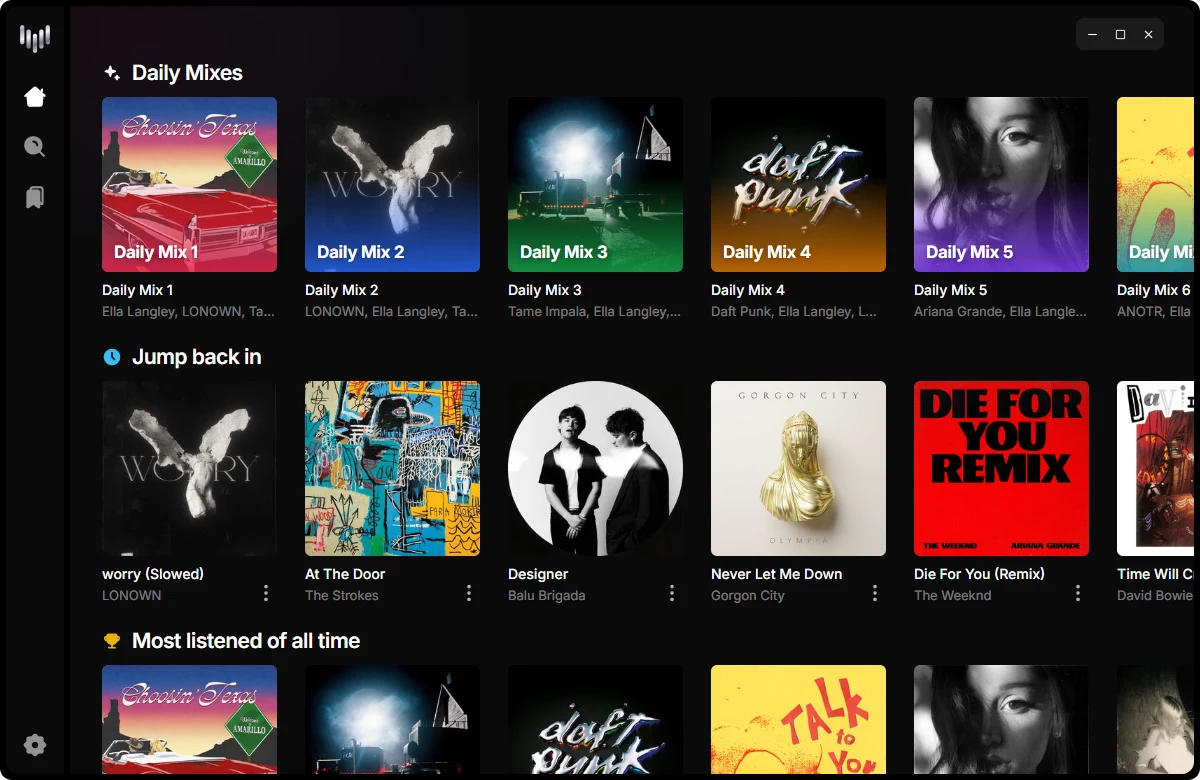The height and width of the screenshot is (780, 1200).
Task: Open Settings gear in sidebar
Action: pos(35,745)
